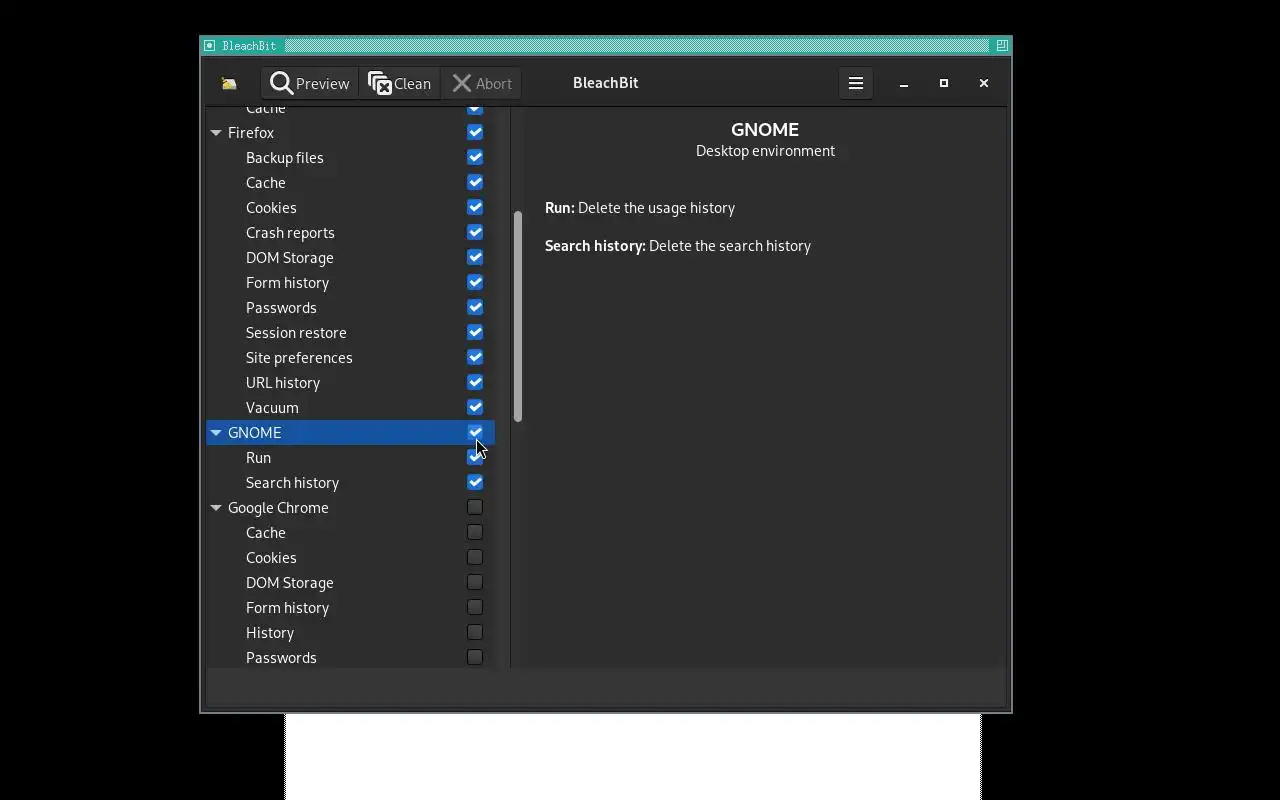Click the 'Delete the search history' text

coord(730,246)
